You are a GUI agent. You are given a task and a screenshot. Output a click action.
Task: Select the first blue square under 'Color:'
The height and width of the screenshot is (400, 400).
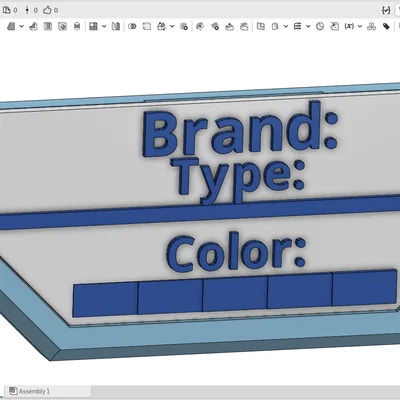[105, 299]
